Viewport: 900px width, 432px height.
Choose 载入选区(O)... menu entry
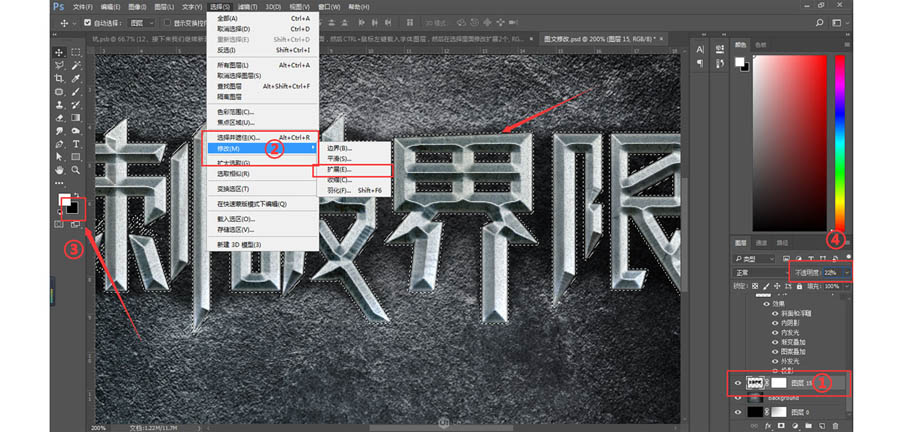tap(262, 219)
